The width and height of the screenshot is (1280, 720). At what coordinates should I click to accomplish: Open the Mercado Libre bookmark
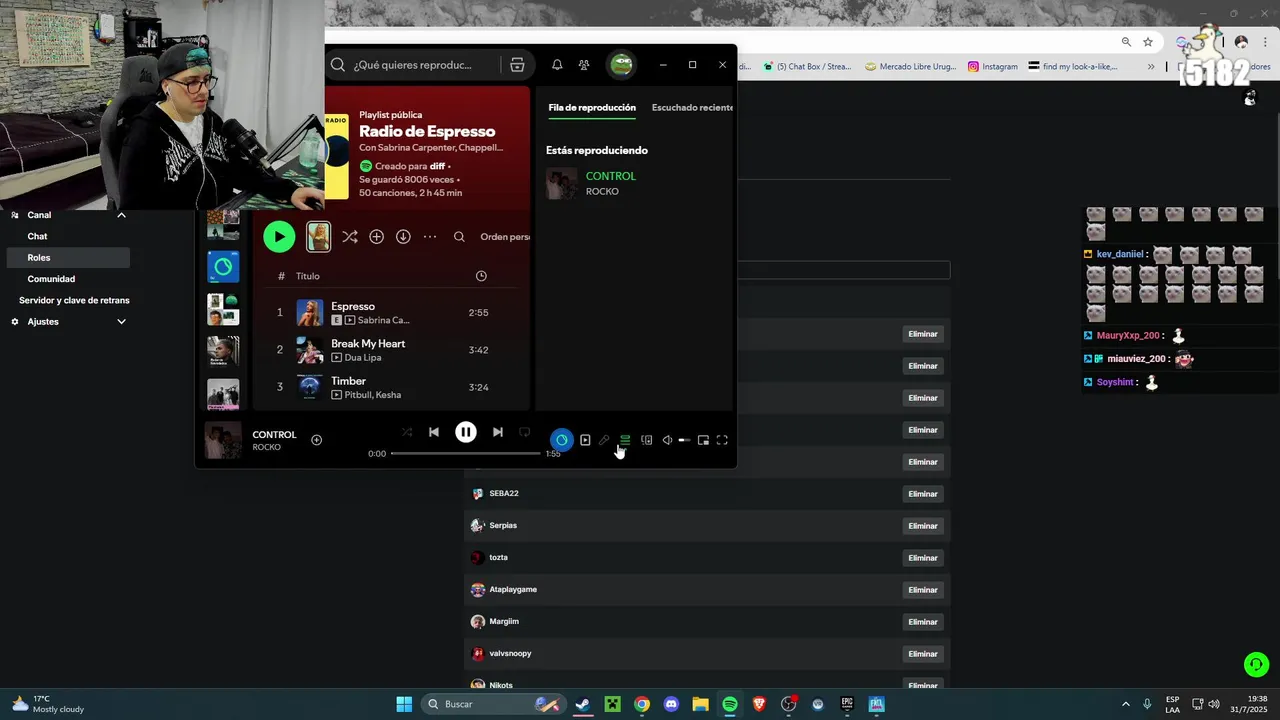909,67
